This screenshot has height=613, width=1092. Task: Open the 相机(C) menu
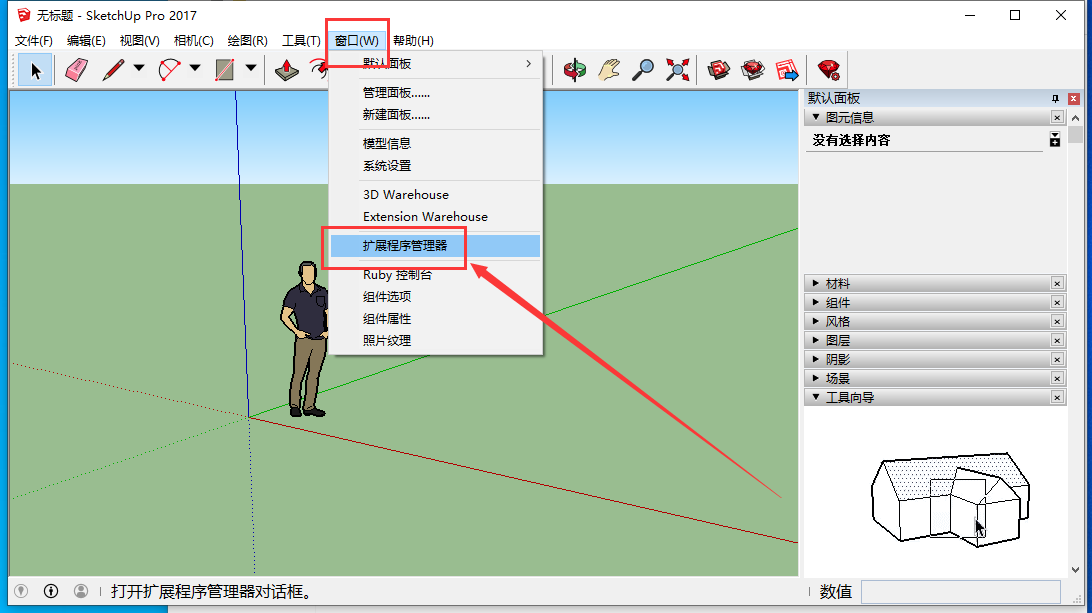point(194,40)
